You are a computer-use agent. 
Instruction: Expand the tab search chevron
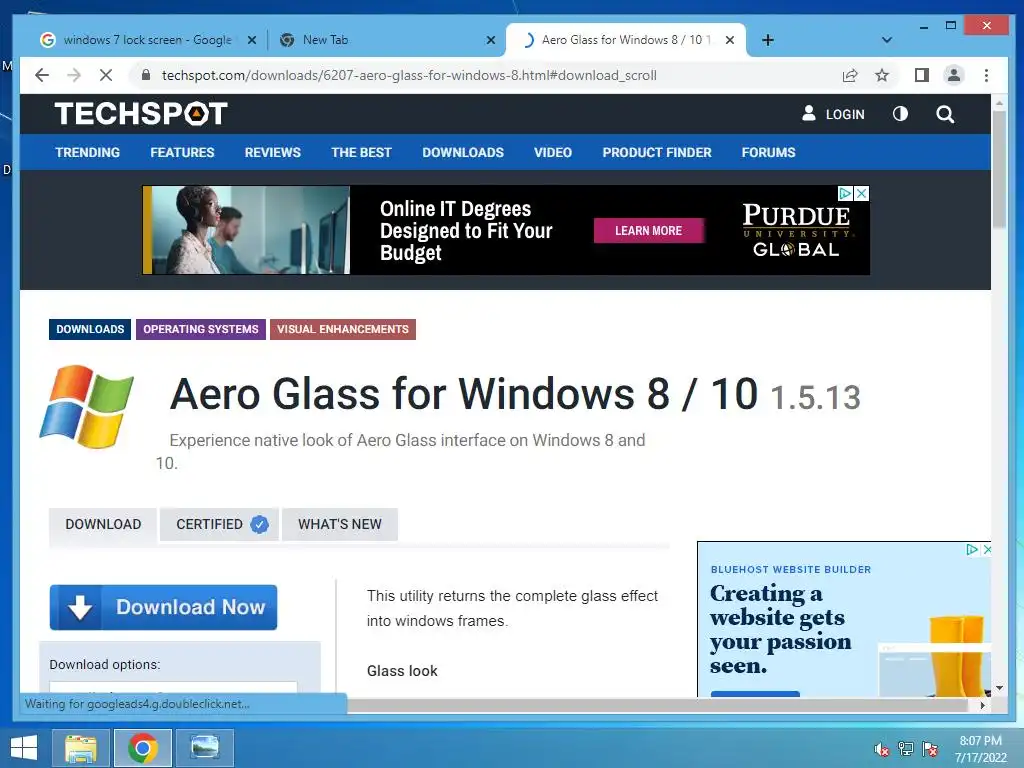coord(886,40)
